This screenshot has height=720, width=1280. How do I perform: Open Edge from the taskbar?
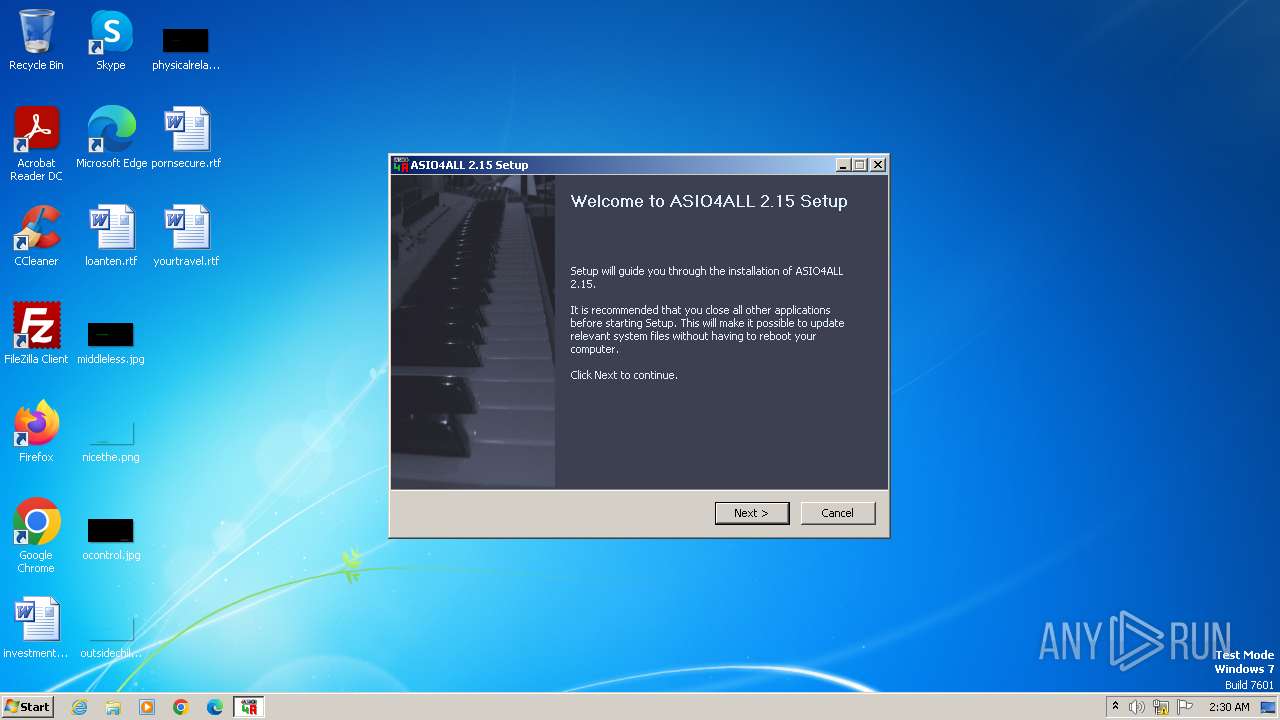tap(215, 707)
